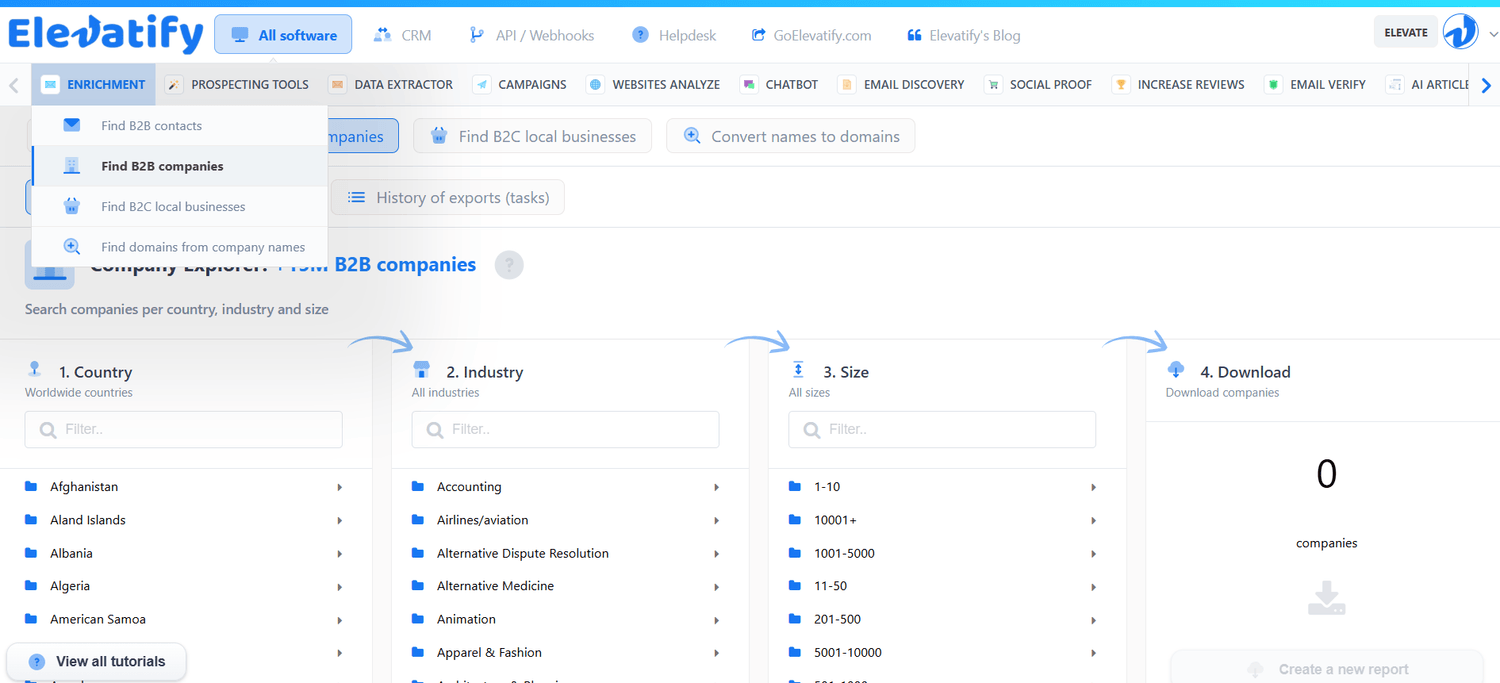
Task: Select the Albania country item
Action: [x=71, y=553]
